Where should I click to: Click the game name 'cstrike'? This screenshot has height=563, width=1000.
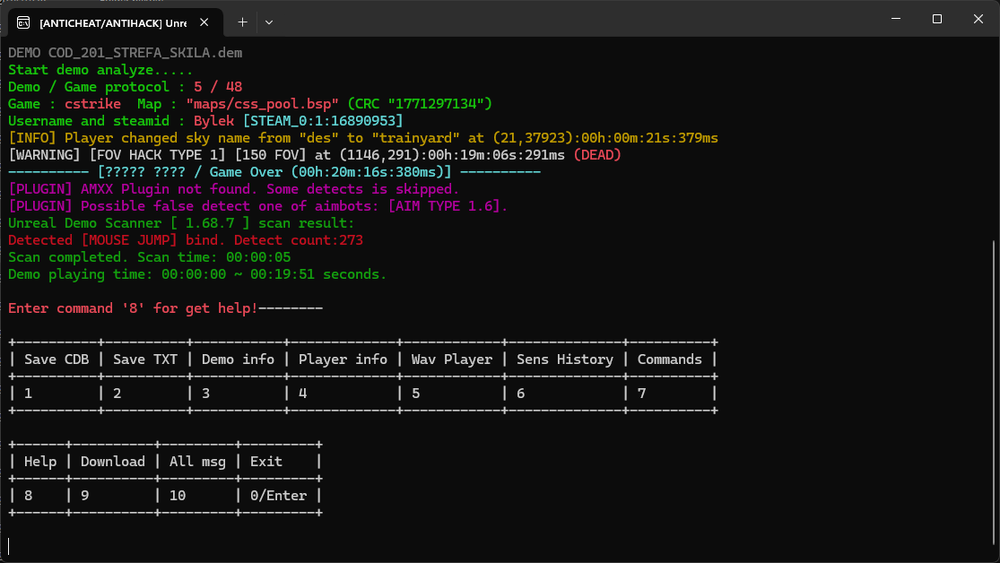[x=92, y=104]
